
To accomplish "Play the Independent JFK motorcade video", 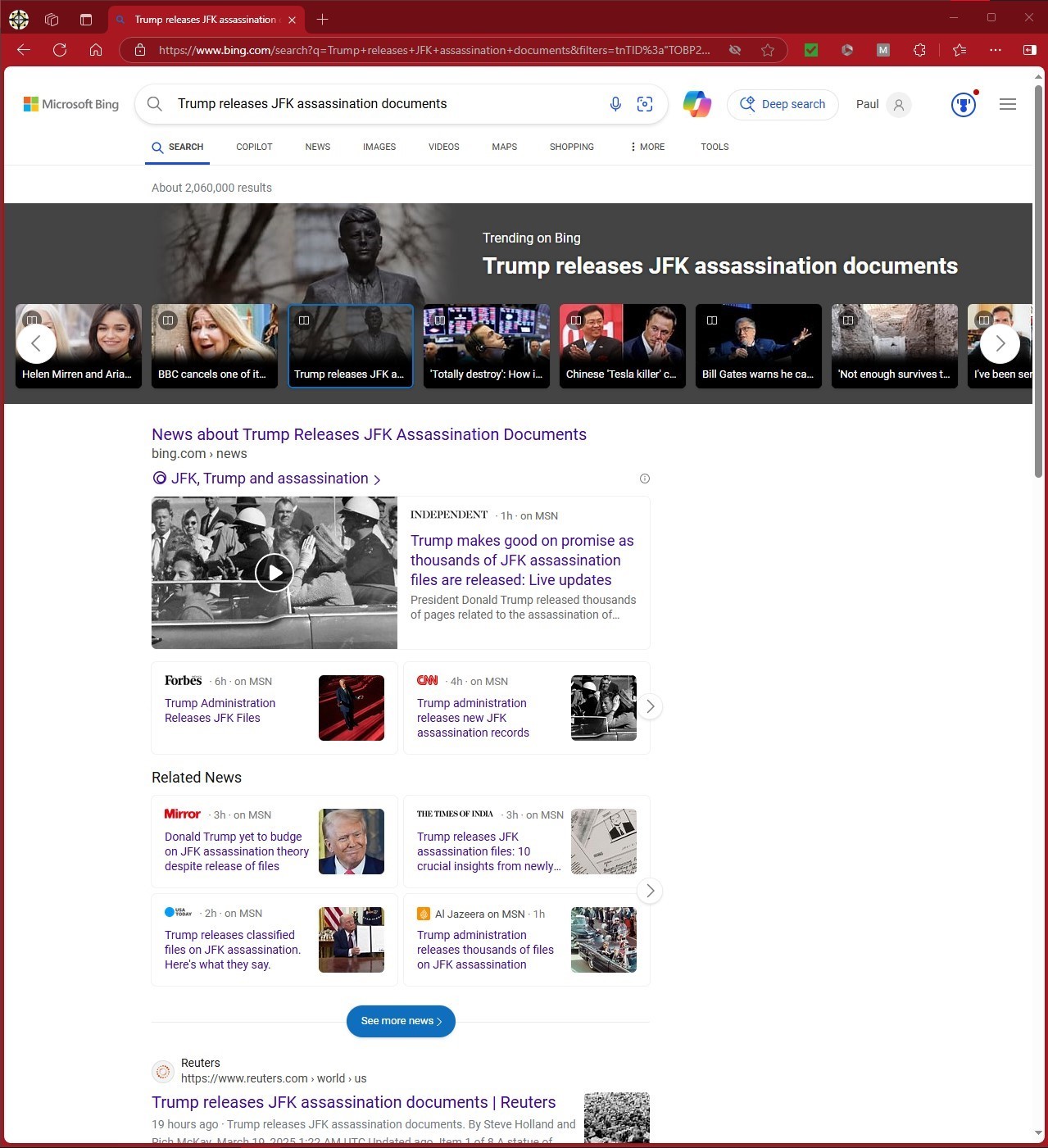I will coord(274,573).
